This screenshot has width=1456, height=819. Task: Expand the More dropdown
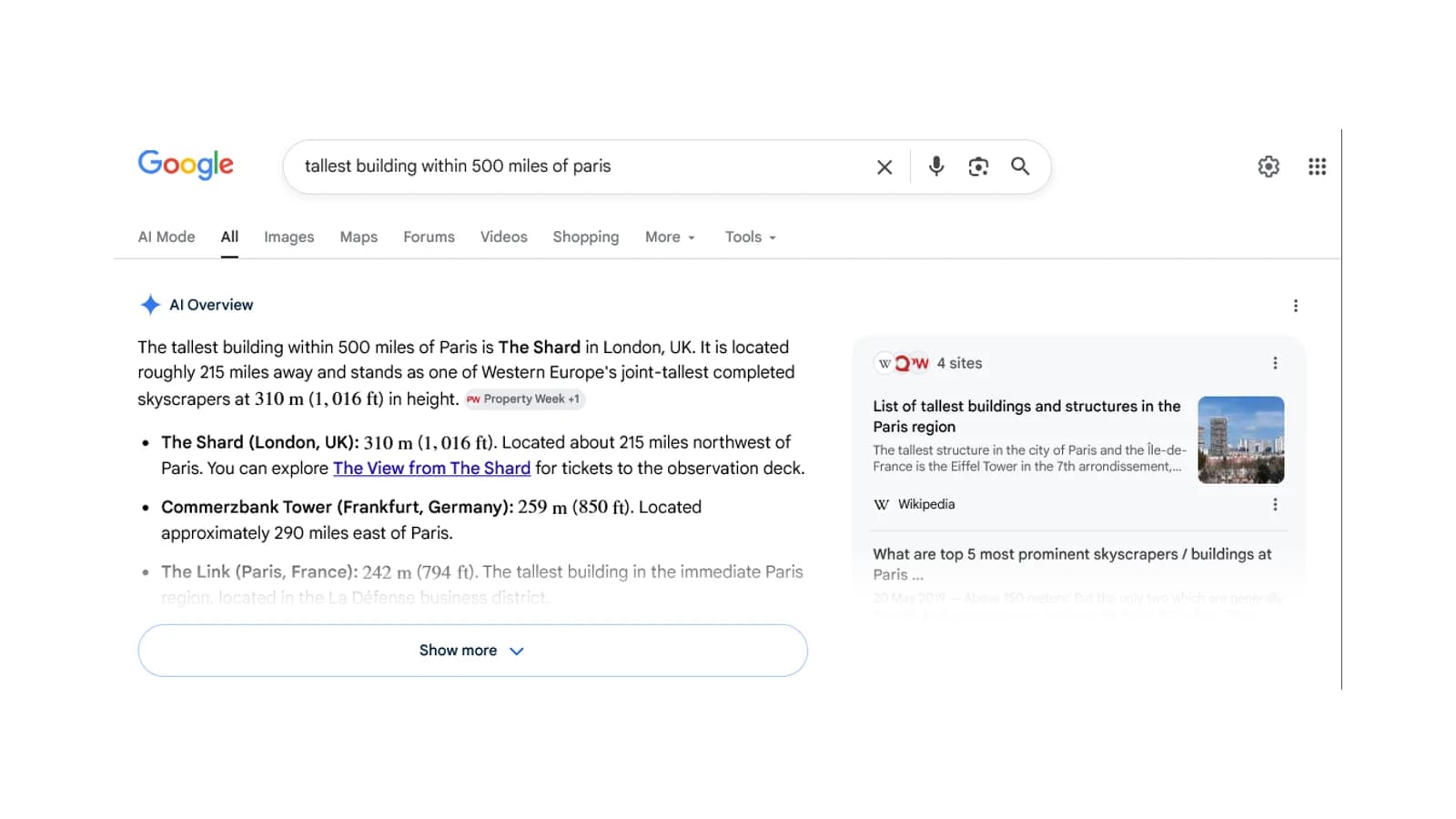click(671, 237)
